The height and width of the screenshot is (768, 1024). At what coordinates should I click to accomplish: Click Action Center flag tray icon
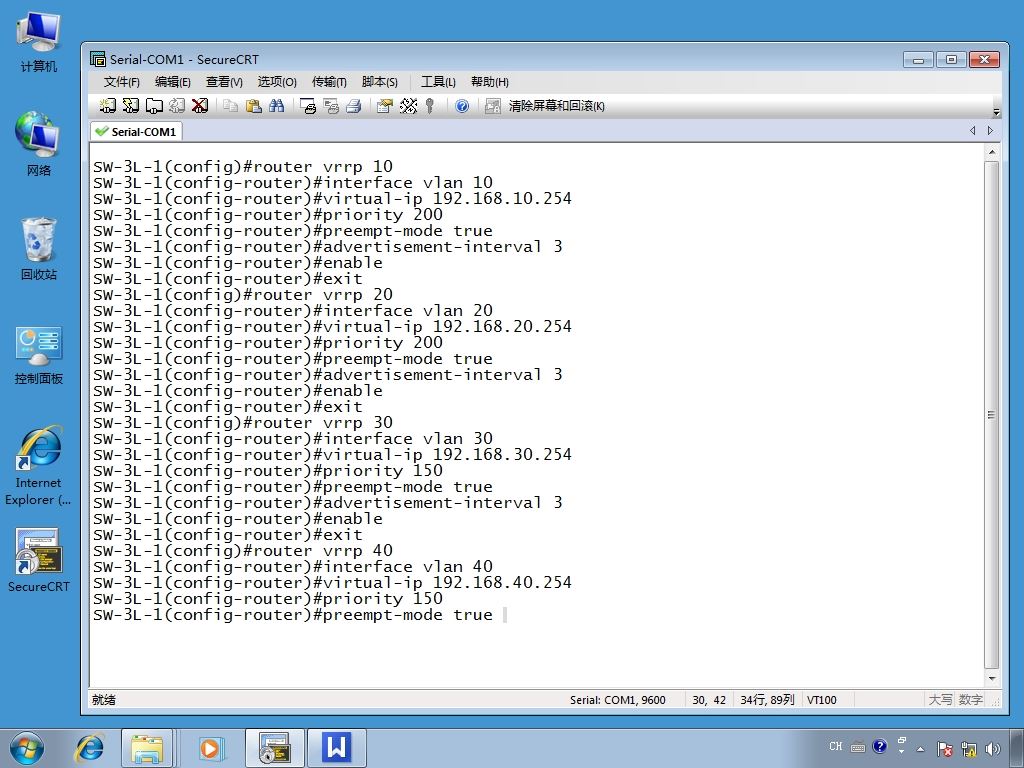tap(944, 749)
